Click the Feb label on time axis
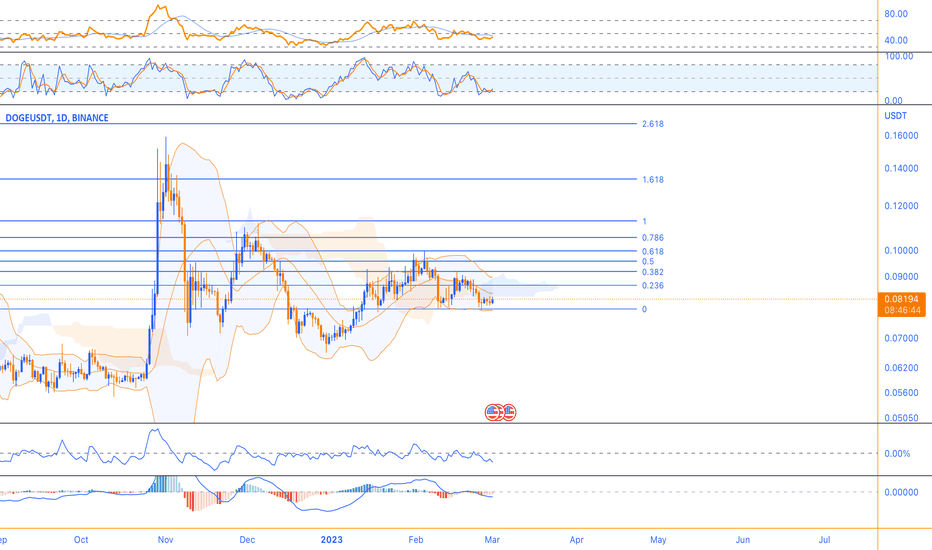 (x=416, y=540)
